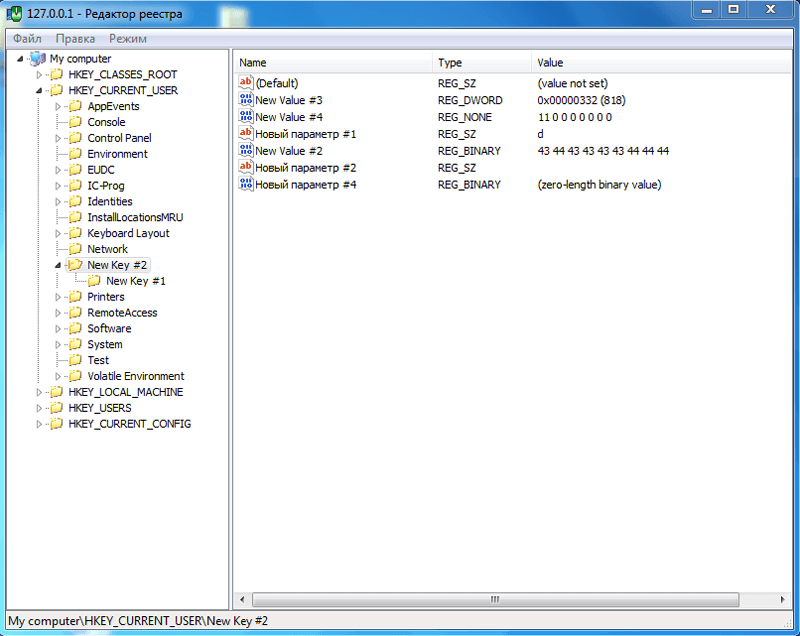Select 'Новый параметр #2' name text
This screenshot has height=636, width=800.
click(x=306, y=168)
